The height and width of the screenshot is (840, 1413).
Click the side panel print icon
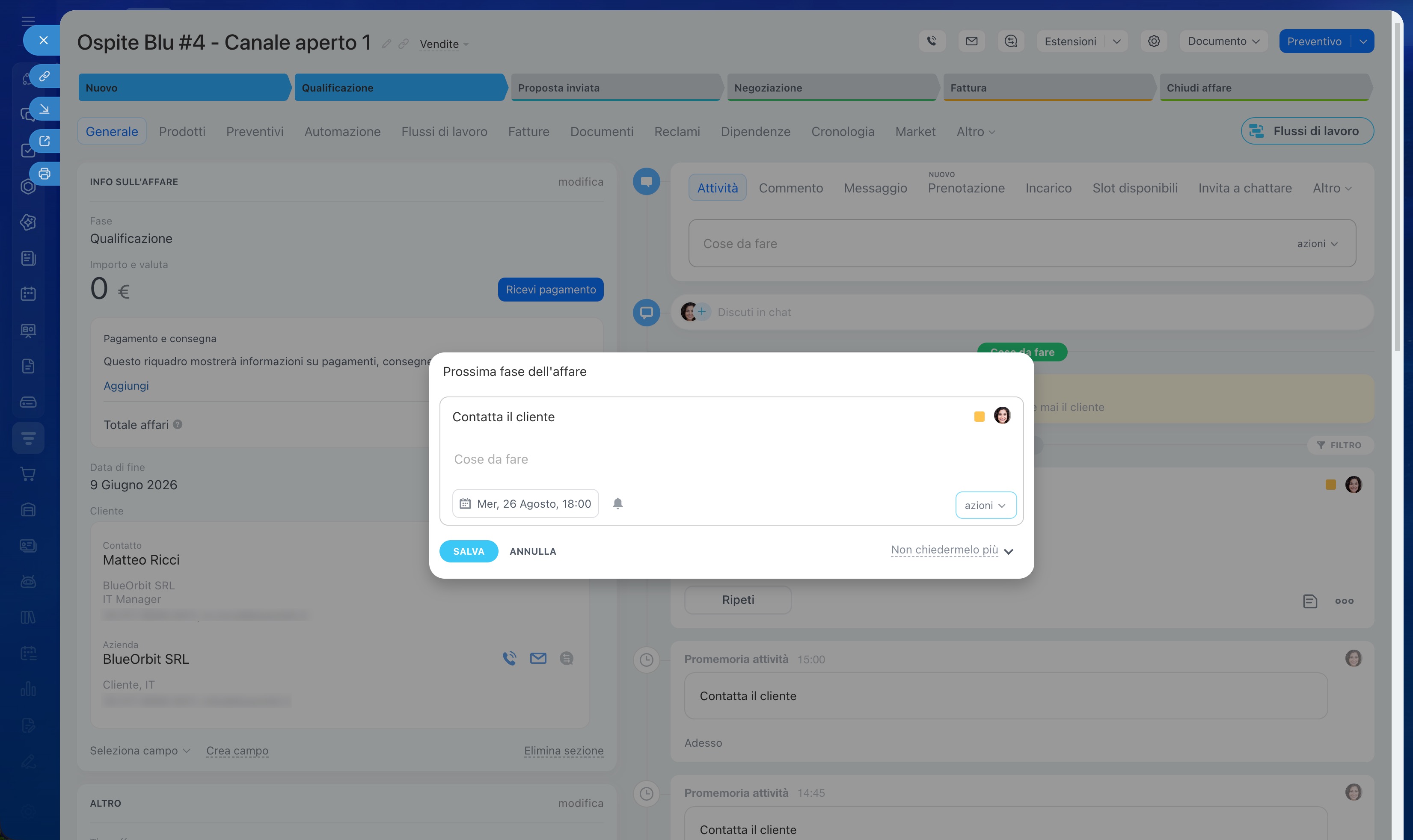[44, 173]
